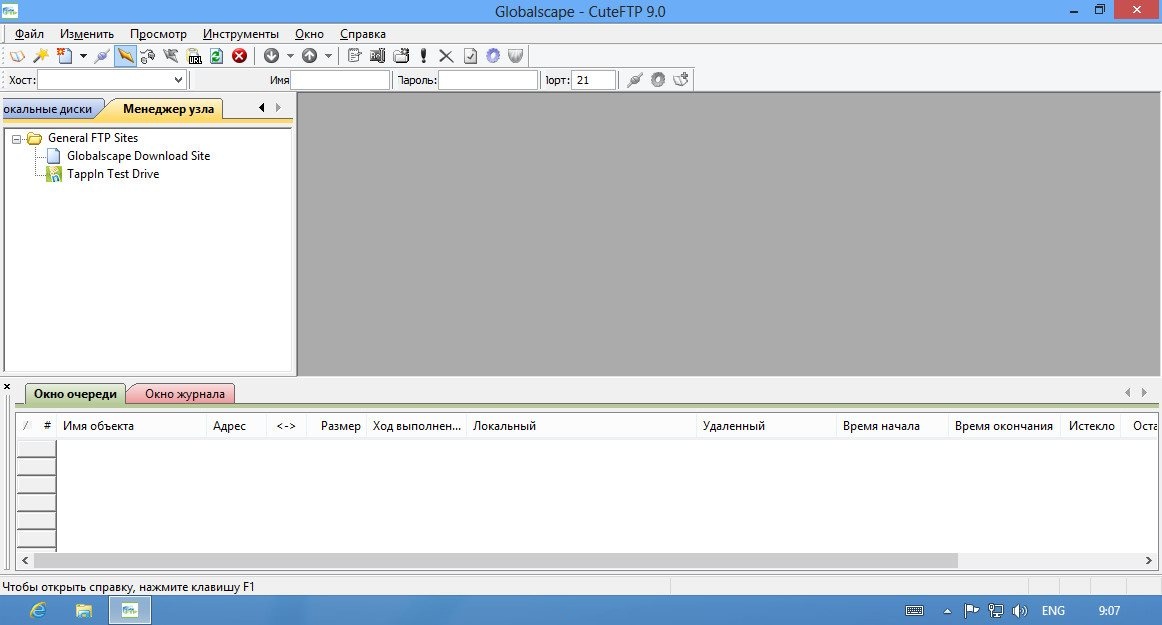Screen dimensions: 1162x625
Task: Switch to the Окно журнала tab
Action: pos(185,394)
